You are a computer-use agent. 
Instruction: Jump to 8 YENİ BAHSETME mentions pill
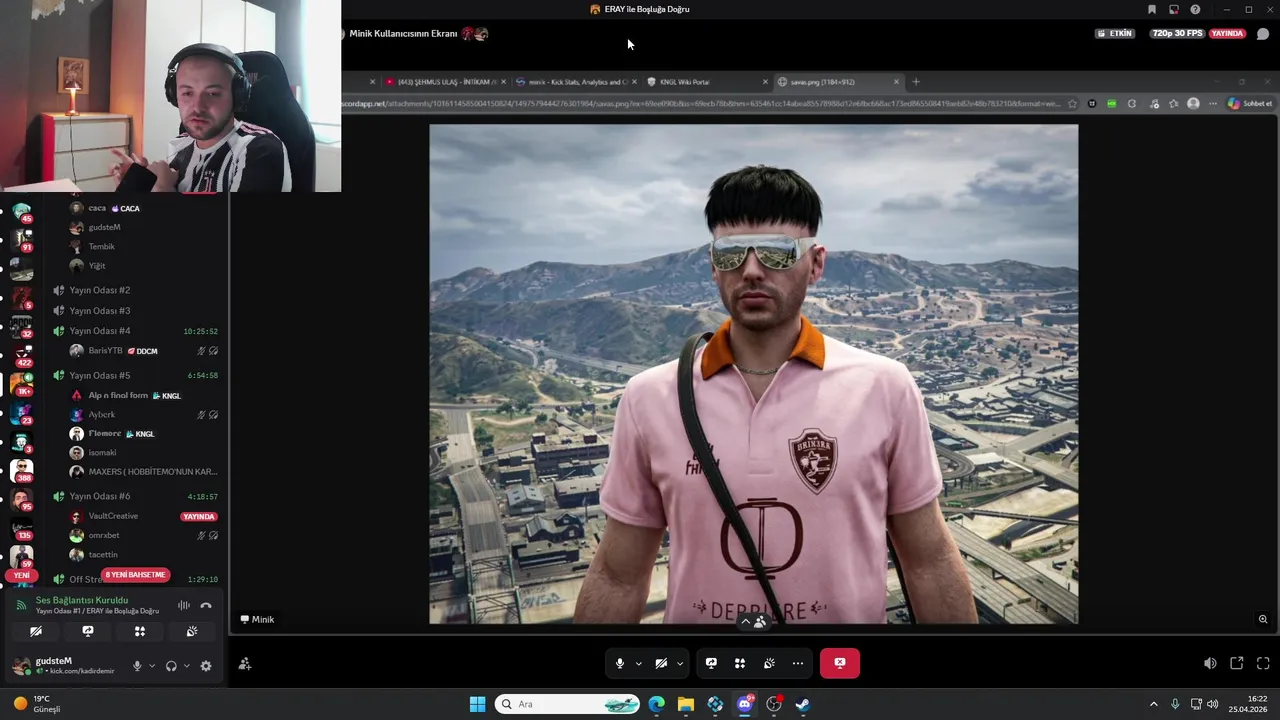click(136, 575)
